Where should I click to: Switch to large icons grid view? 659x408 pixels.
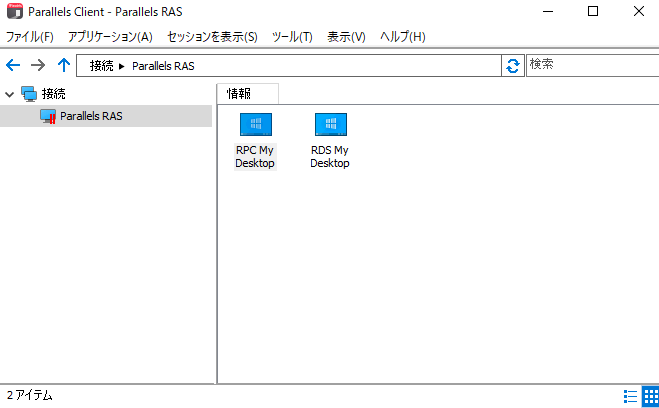[x=651, y=396]
